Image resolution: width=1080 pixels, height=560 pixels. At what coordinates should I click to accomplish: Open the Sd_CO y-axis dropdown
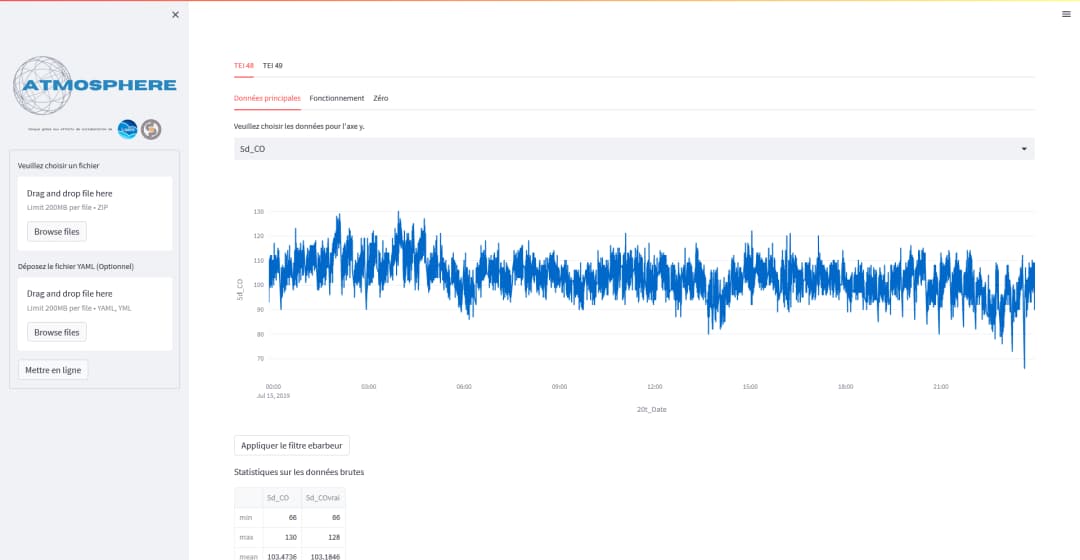click(634, 149)
